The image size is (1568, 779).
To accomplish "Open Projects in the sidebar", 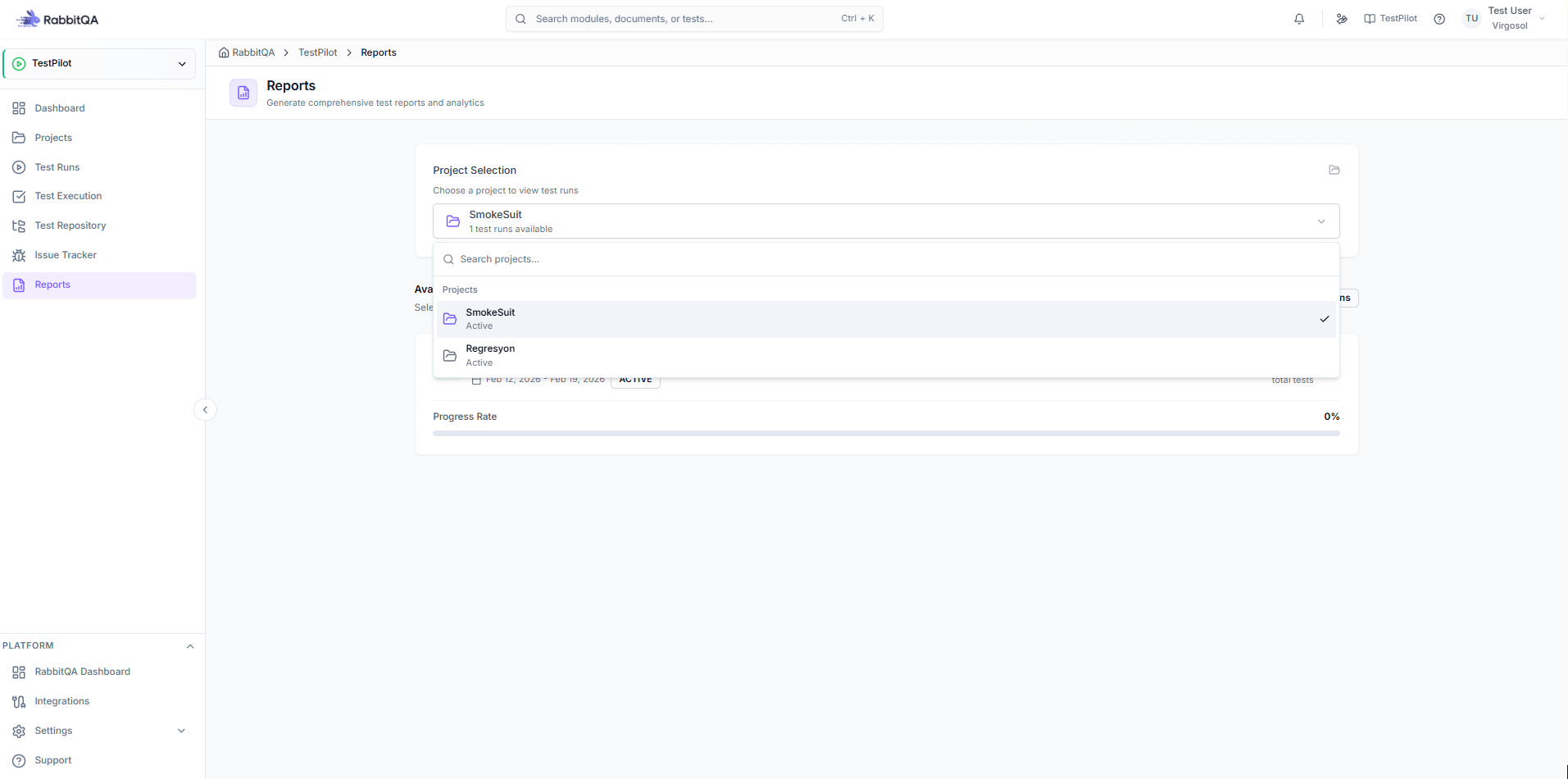I will coord(100,138).
